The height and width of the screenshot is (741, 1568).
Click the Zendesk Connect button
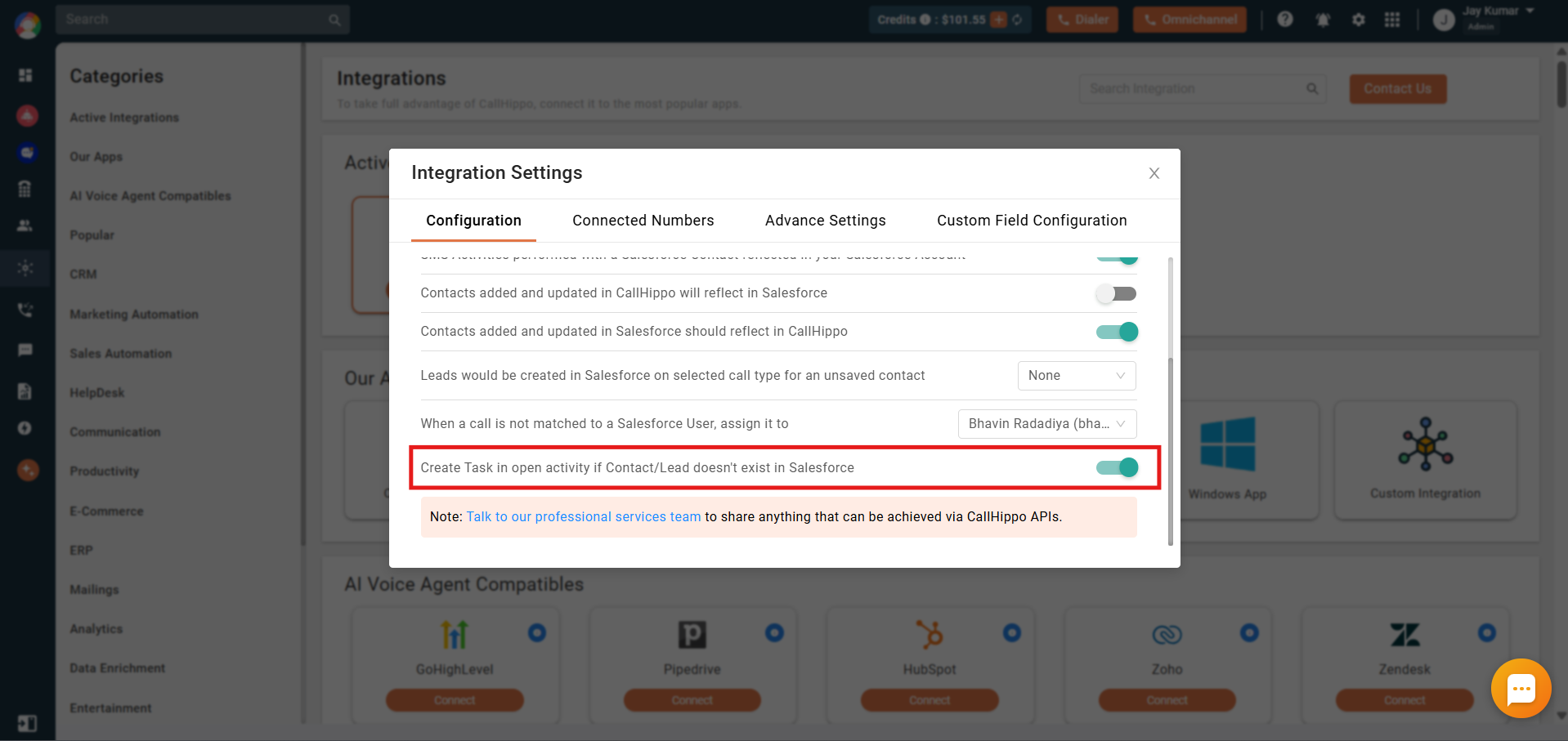coord(1404,700)
